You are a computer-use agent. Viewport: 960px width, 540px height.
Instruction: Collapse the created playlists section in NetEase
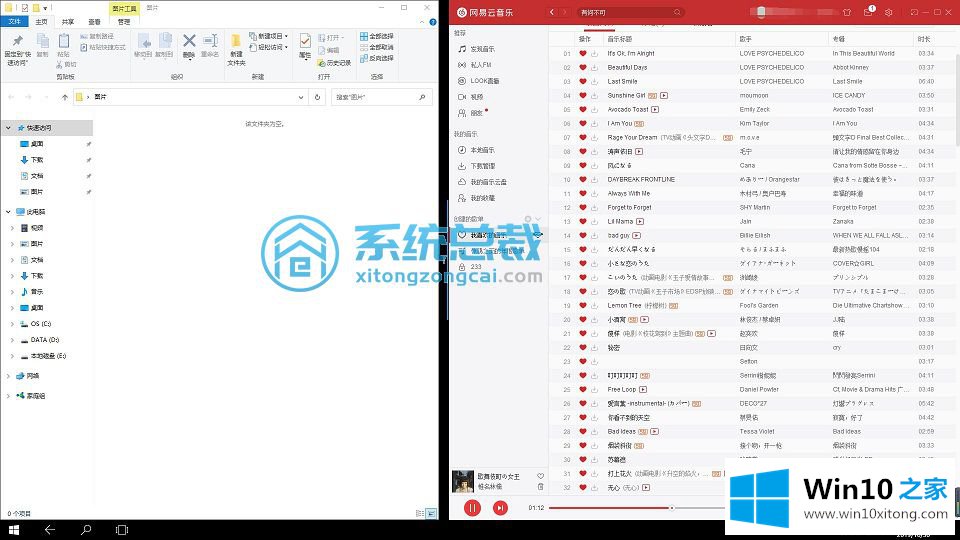(x=538, y=219)
